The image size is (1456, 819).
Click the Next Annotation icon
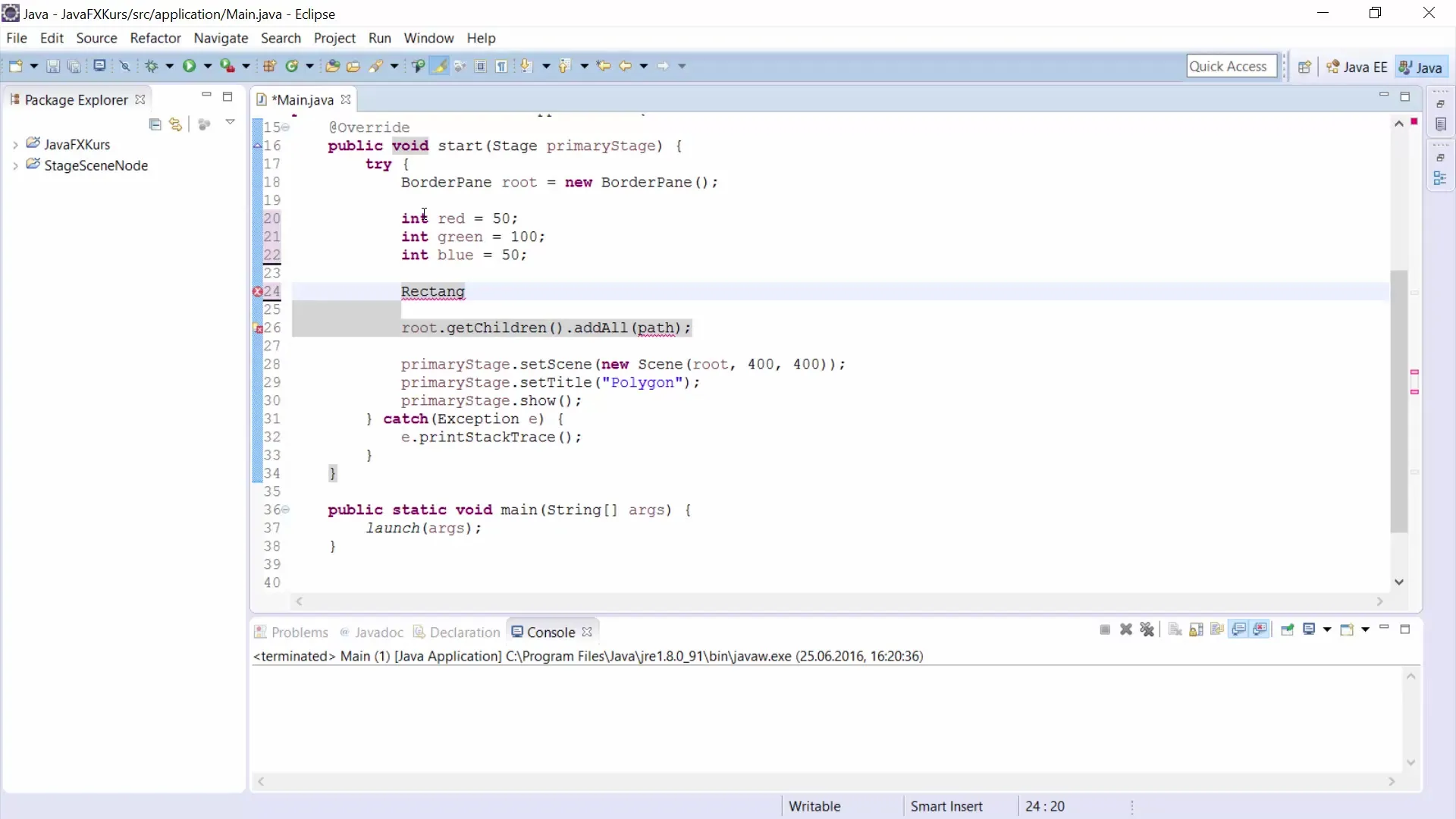pos(527,66)
